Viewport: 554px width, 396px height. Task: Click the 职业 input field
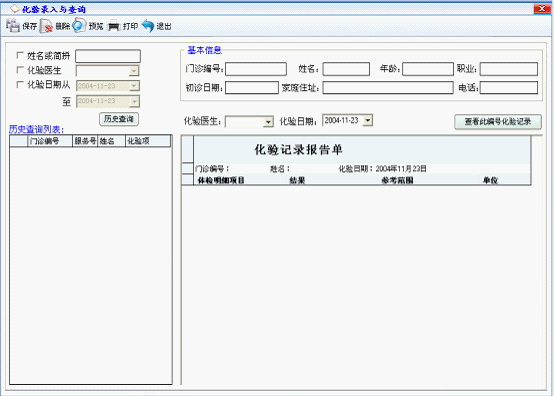508,69
